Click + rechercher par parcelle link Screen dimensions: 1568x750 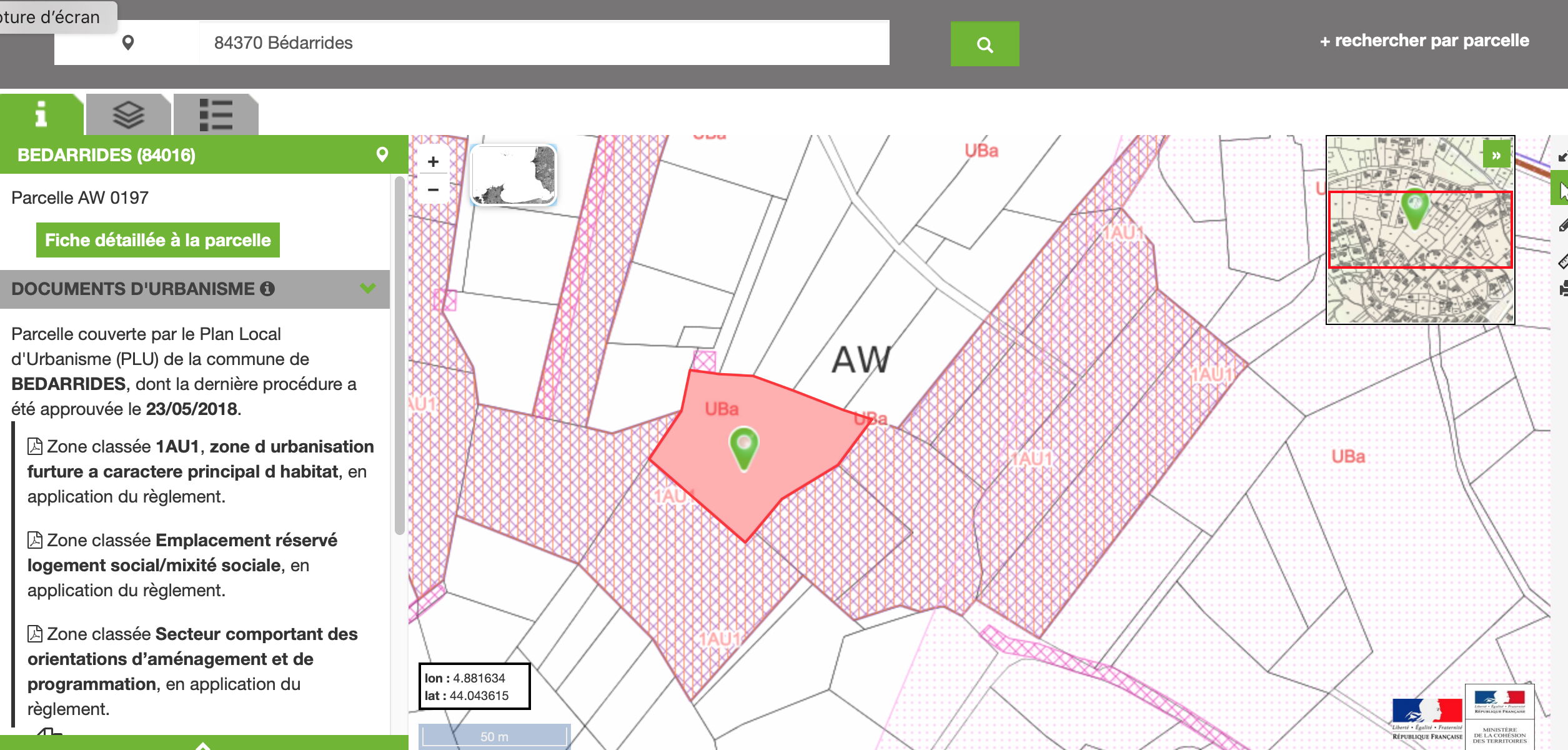tap(1424, 41)
